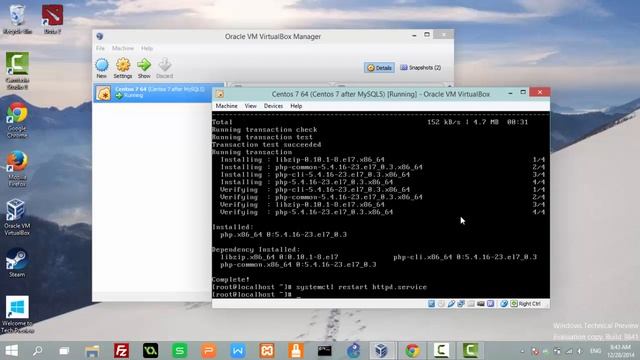Select the Details button in Manager

pyautogui.click(x=379, y=68)
